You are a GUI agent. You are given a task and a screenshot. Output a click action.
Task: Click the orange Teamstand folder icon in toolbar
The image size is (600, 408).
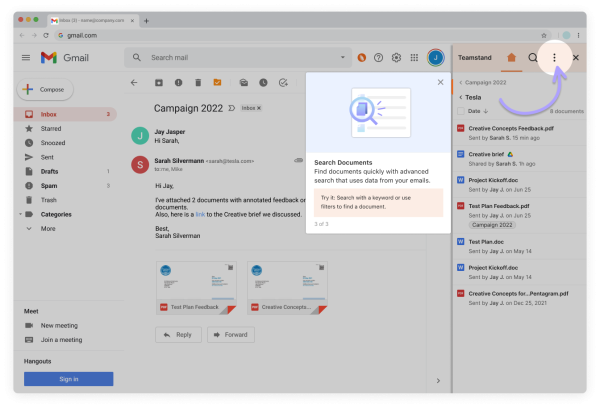pyautogui.click(x=217, y=82)
